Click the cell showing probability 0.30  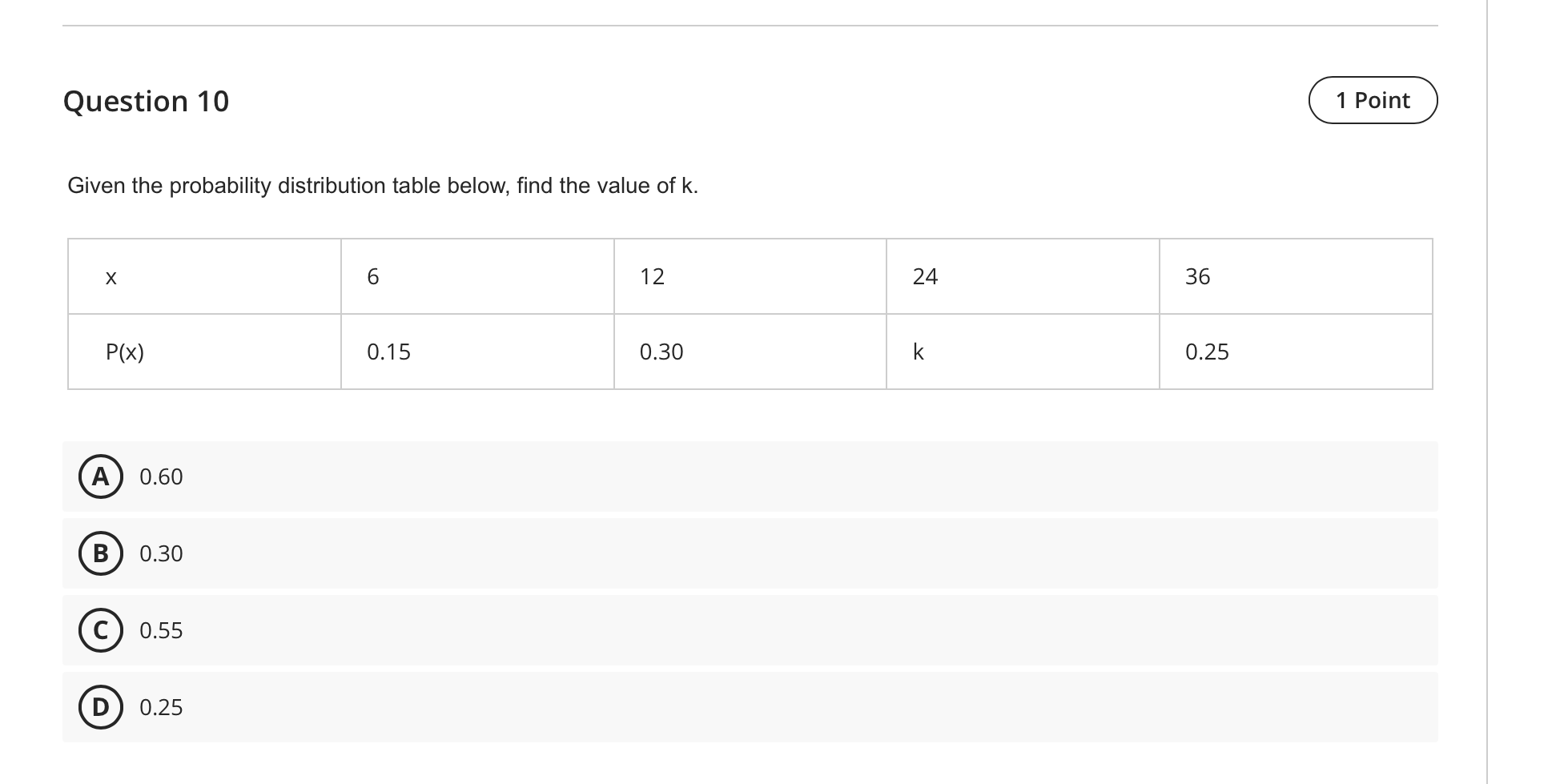point(749,351)
